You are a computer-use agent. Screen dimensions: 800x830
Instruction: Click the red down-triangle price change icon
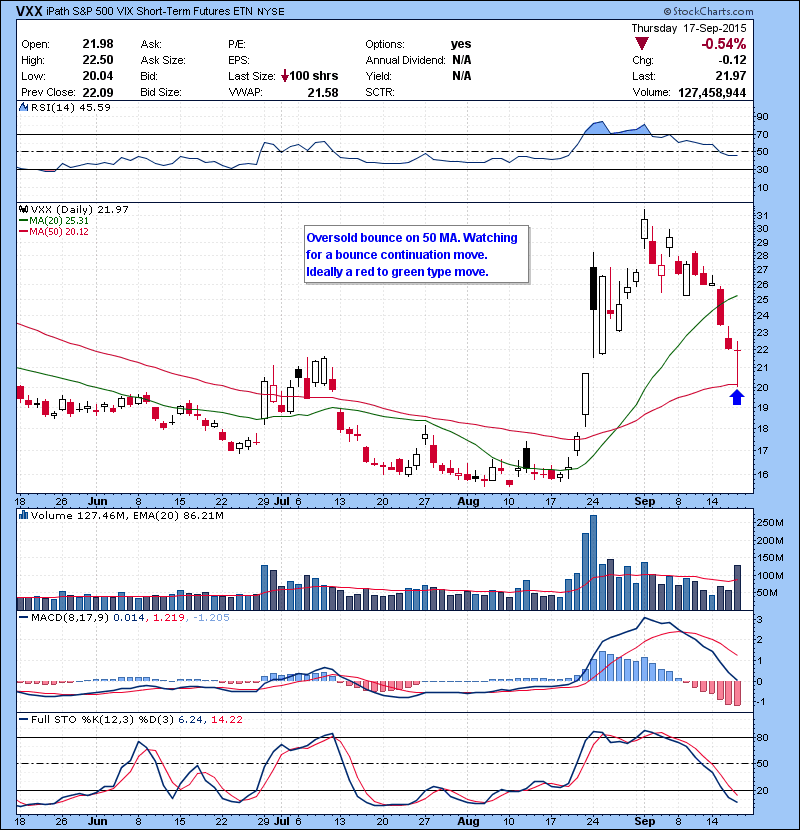coord(642,44)
